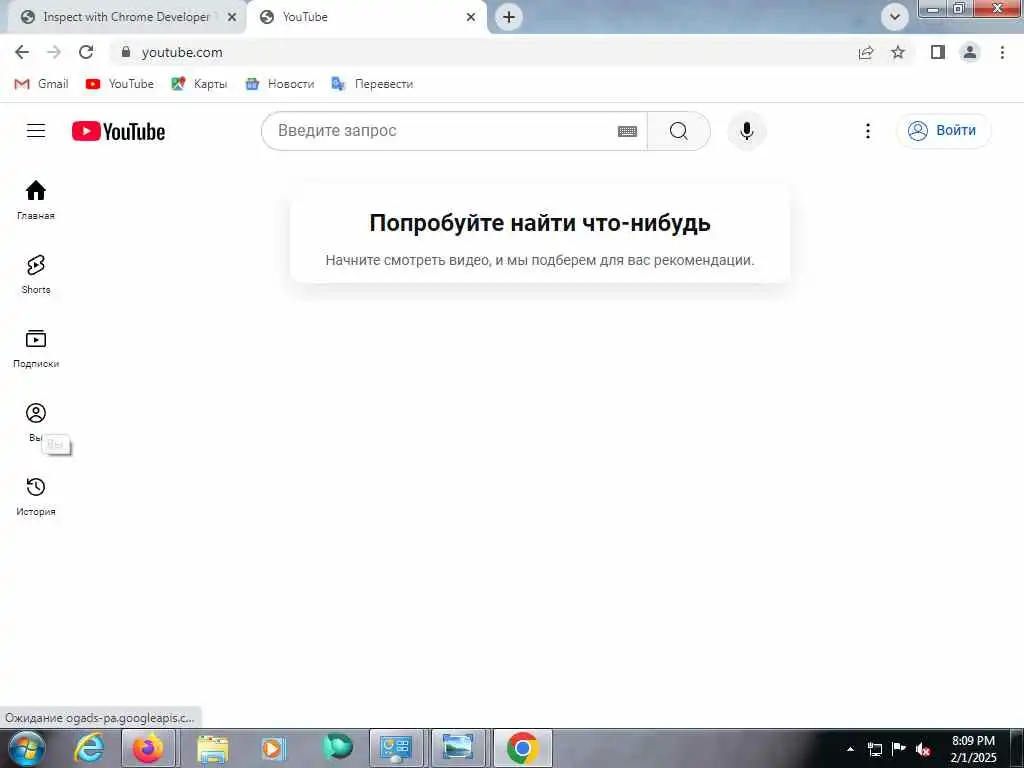The image size is (1024, 768).
Task: Open 'Карты' bookmark
Action: pyautogui.click(x=199, y=84)
